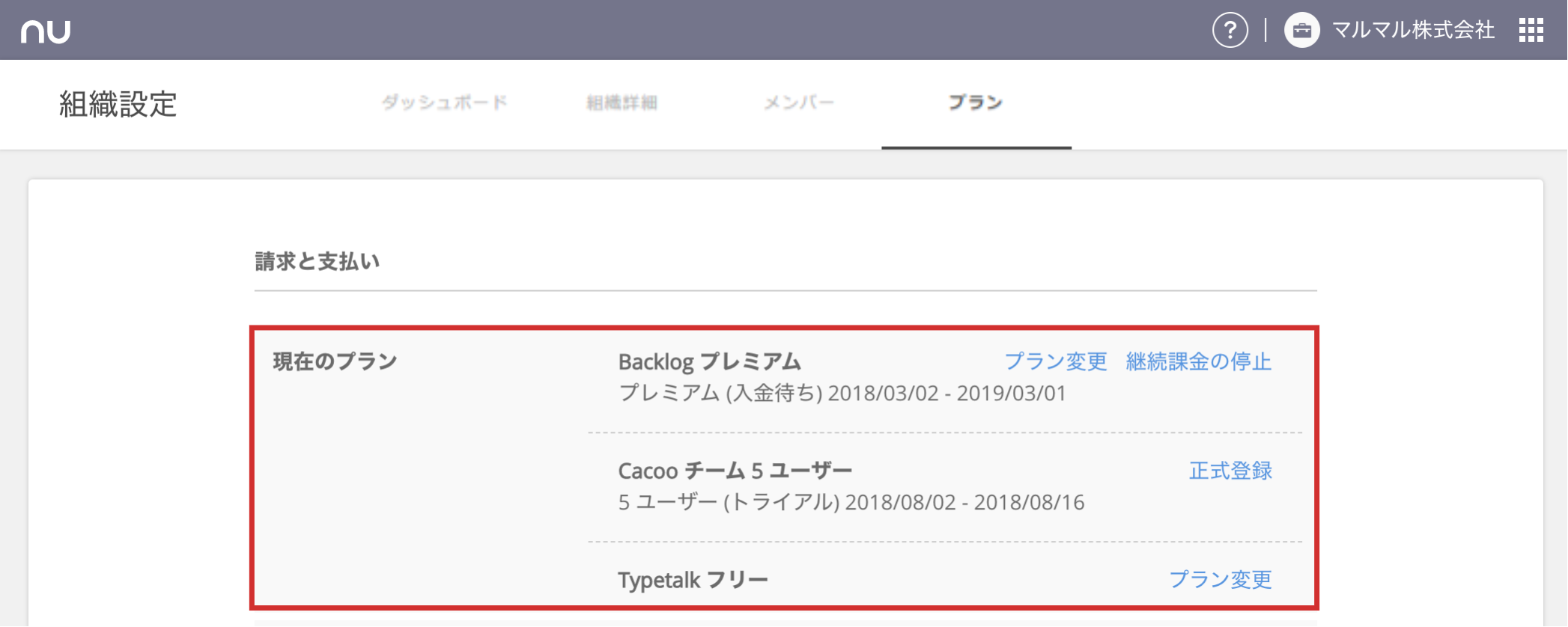Viewport: 1568px width, 627px height.
Task: Click プラン変更 link for Typetalk フリー
Action: (1221, 579)
